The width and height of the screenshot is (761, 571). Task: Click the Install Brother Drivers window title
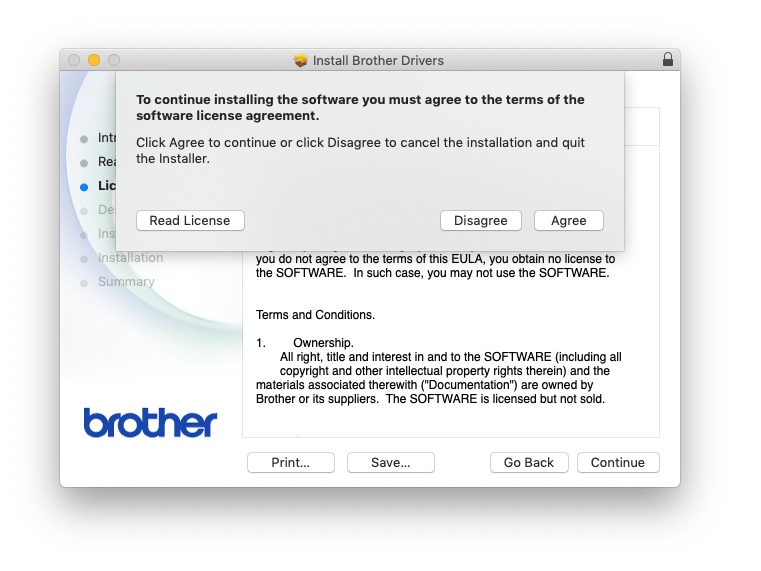pyautogui.click(x=378, y=60)
